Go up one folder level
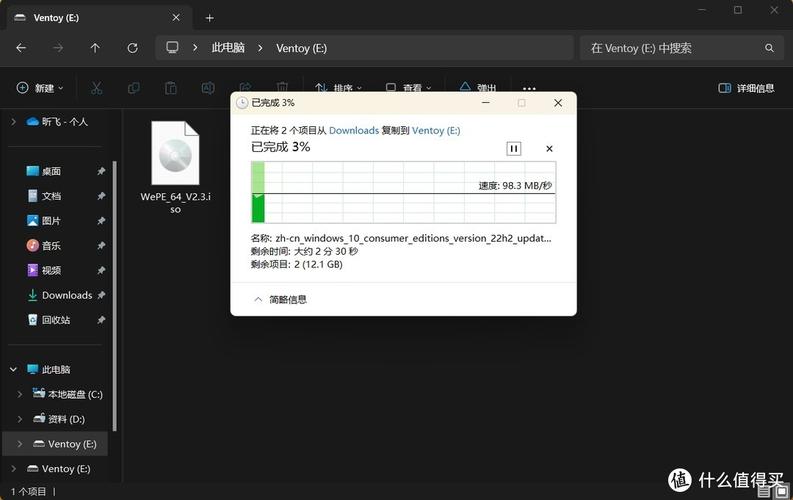This screenshot has width=793, height=500. click(95, 48)
